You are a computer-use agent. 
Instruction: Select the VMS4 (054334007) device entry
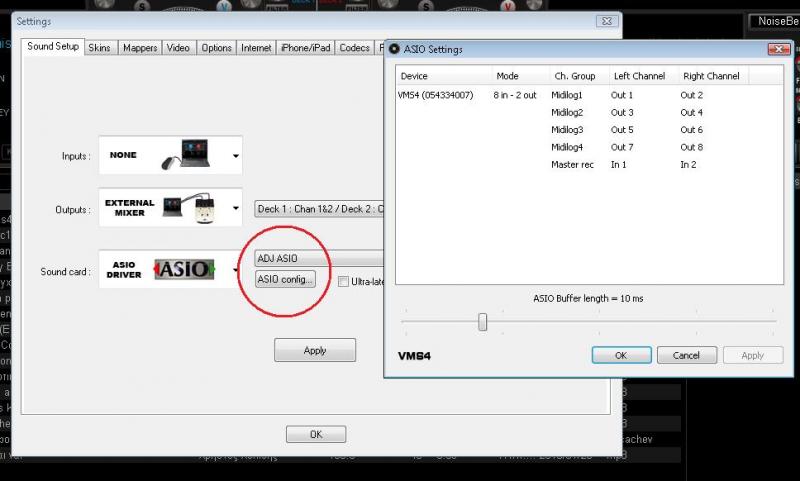[435, 95]
